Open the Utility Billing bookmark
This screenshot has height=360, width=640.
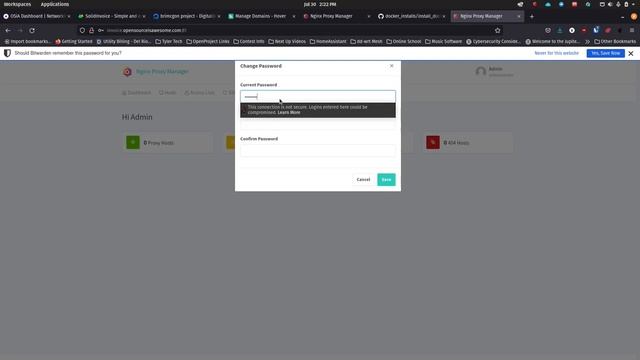(124, 41)
